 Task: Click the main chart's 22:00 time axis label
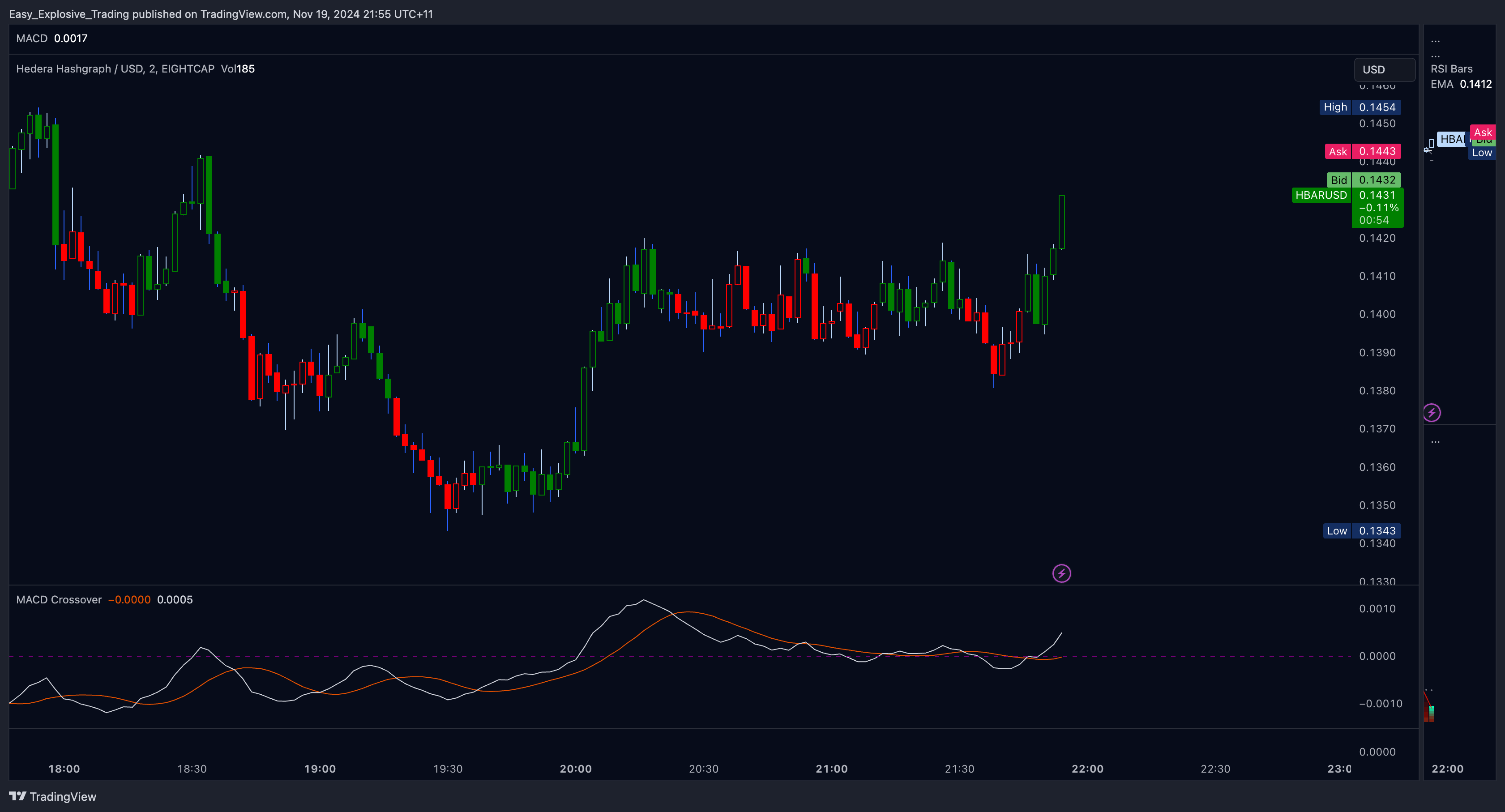coord(1088,769)
